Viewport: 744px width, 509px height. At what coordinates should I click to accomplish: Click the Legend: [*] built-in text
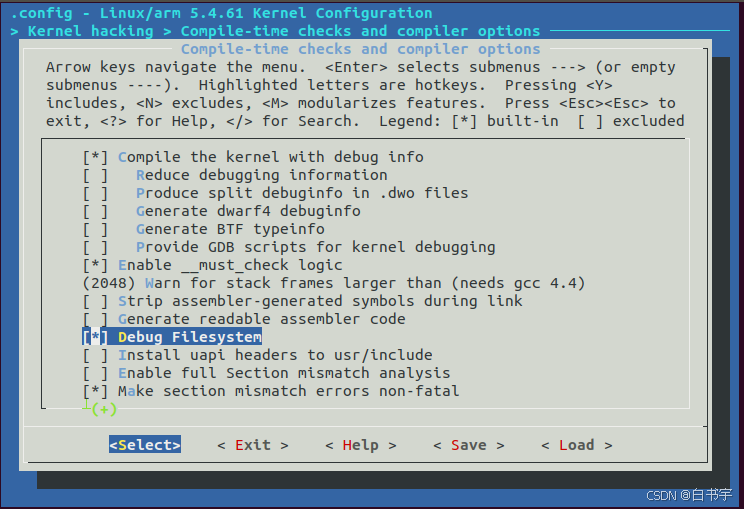point(469,121)
